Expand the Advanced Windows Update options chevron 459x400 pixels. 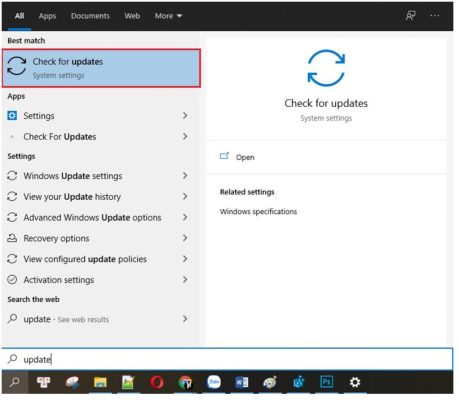(x=185, y=217)
